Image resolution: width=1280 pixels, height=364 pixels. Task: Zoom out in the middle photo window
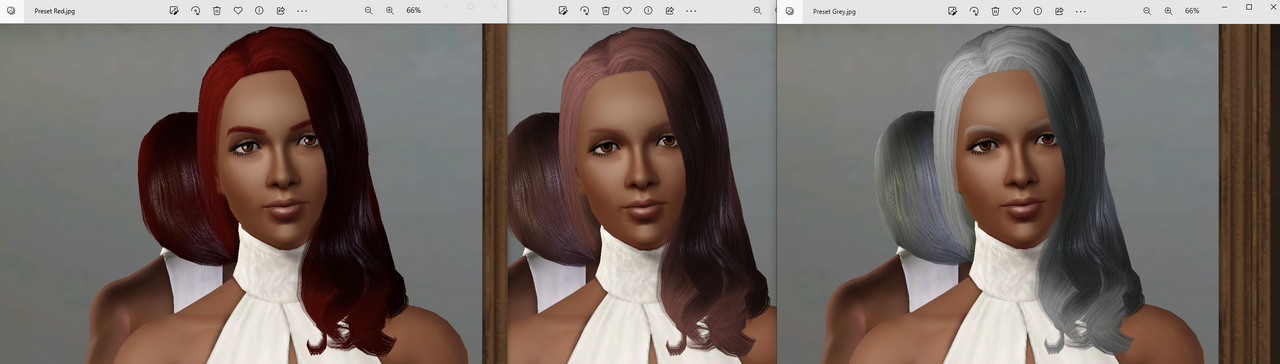[x=757, y=10]
